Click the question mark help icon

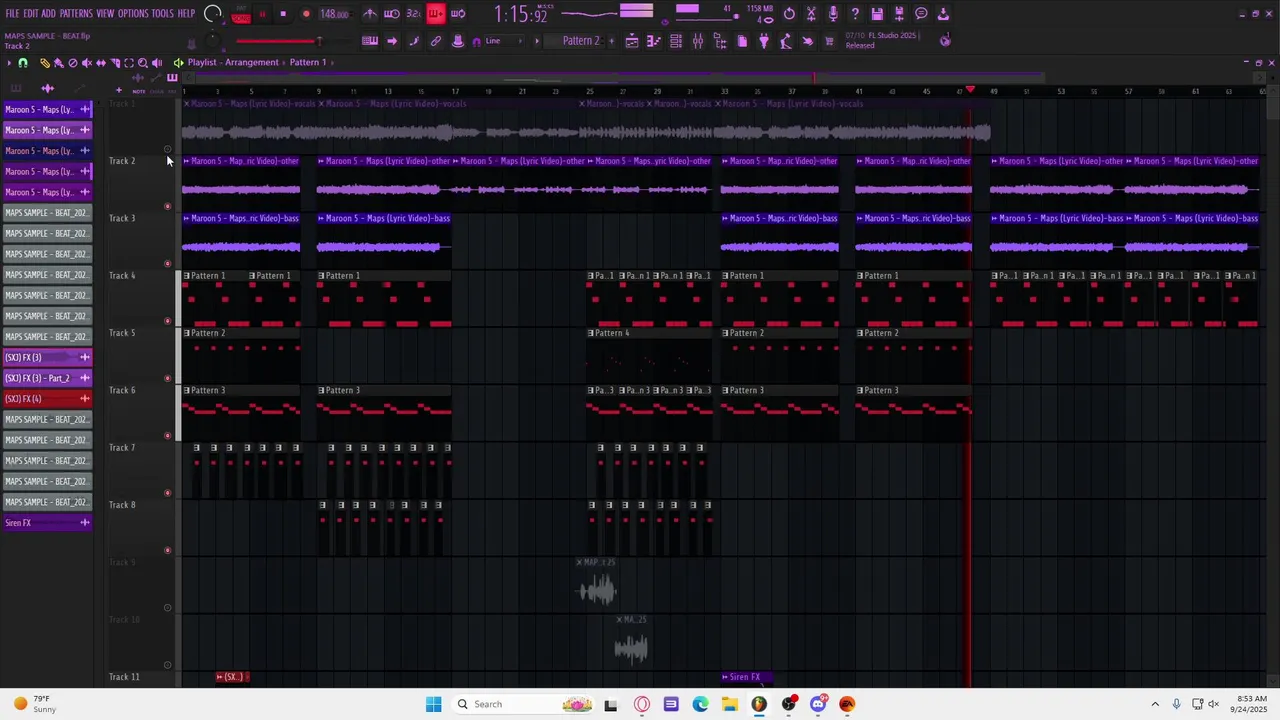coord(855,14)
